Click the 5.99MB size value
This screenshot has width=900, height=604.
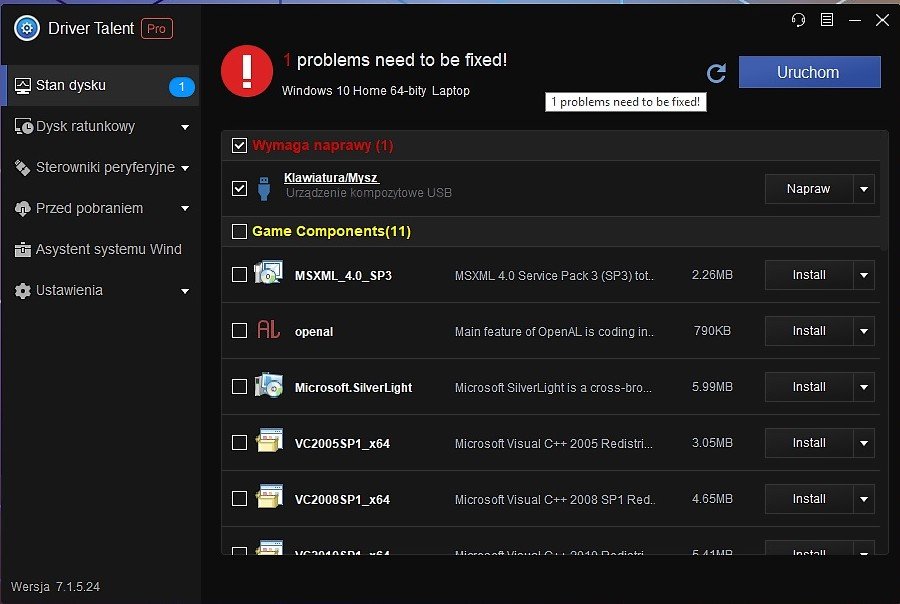coord(712,387)
